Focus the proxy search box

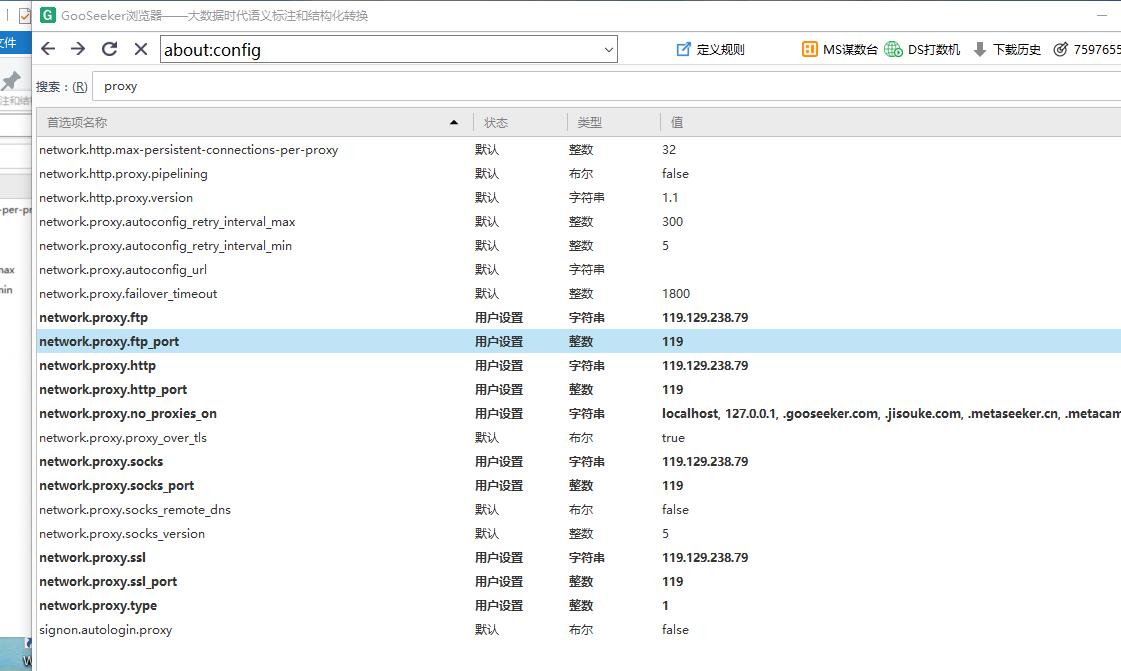pos(606,86)
